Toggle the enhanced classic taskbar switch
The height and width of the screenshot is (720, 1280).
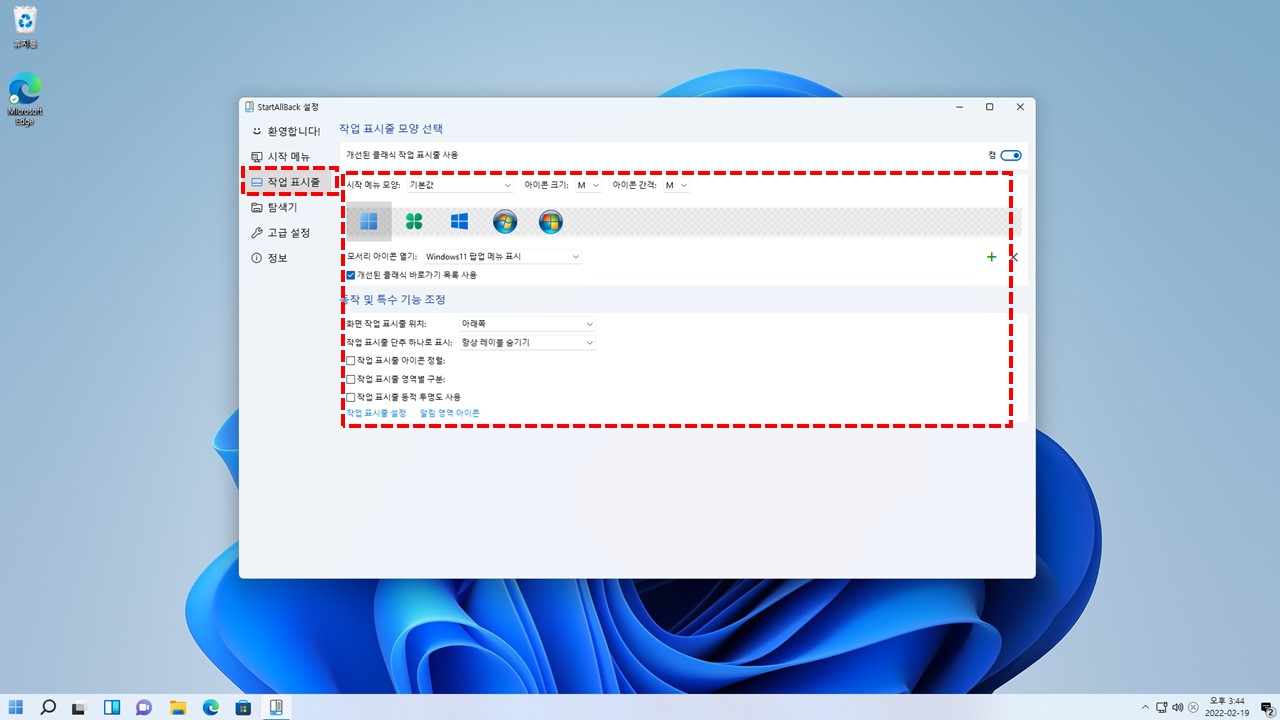(1011, 155)
